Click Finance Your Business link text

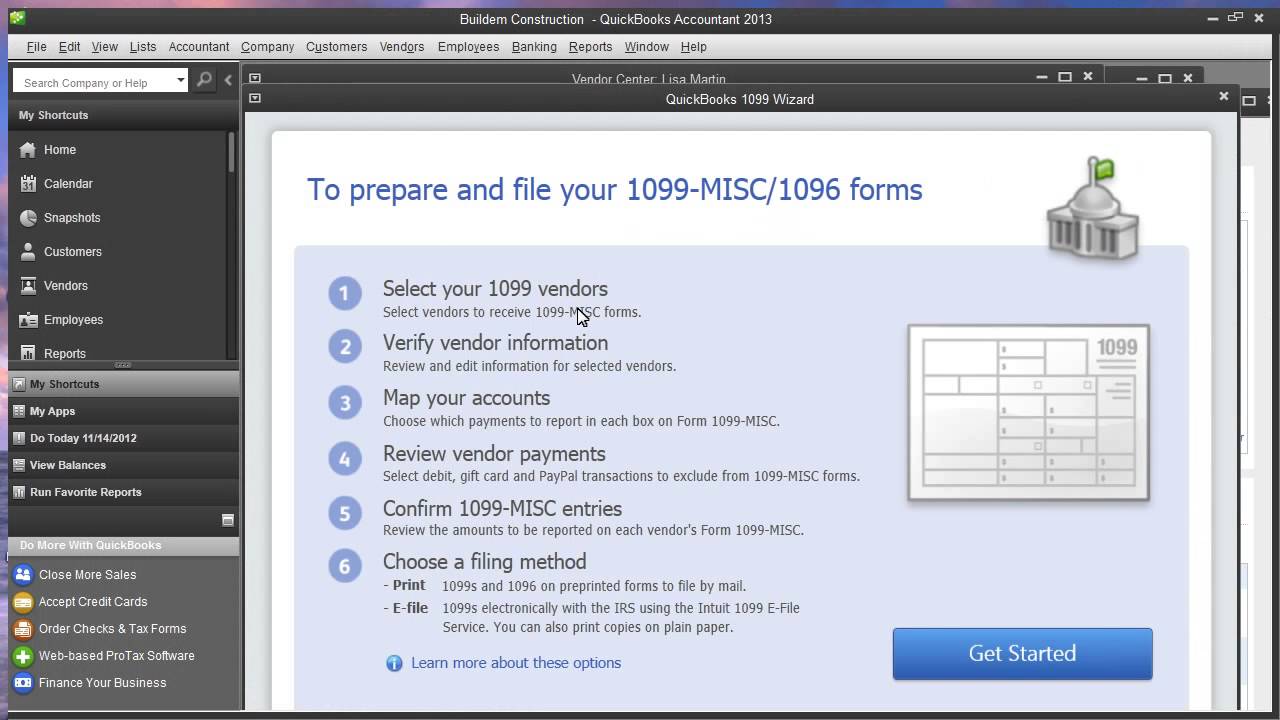(x=102, y=683)
